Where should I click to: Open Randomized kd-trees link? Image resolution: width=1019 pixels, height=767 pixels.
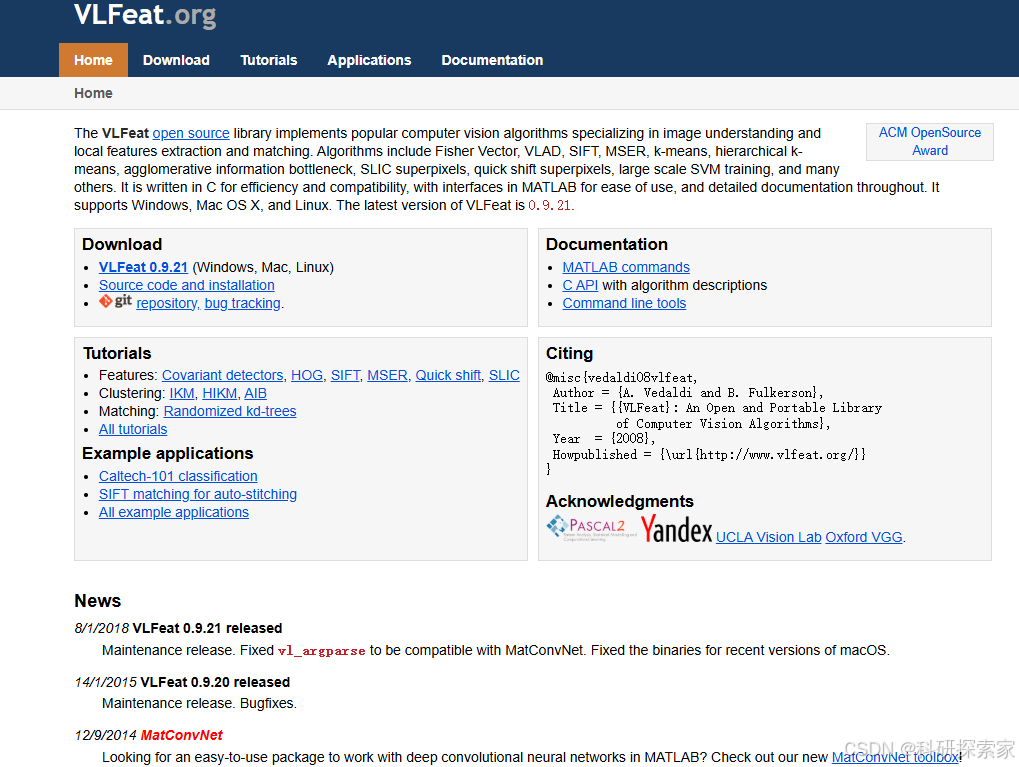230,411
